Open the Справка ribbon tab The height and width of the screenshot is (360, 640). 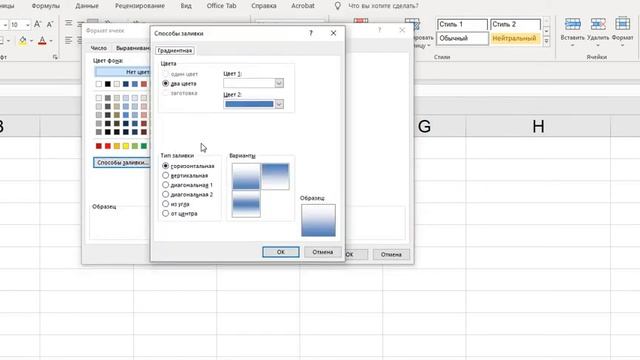pyautogui.click(x=264, y=6)
